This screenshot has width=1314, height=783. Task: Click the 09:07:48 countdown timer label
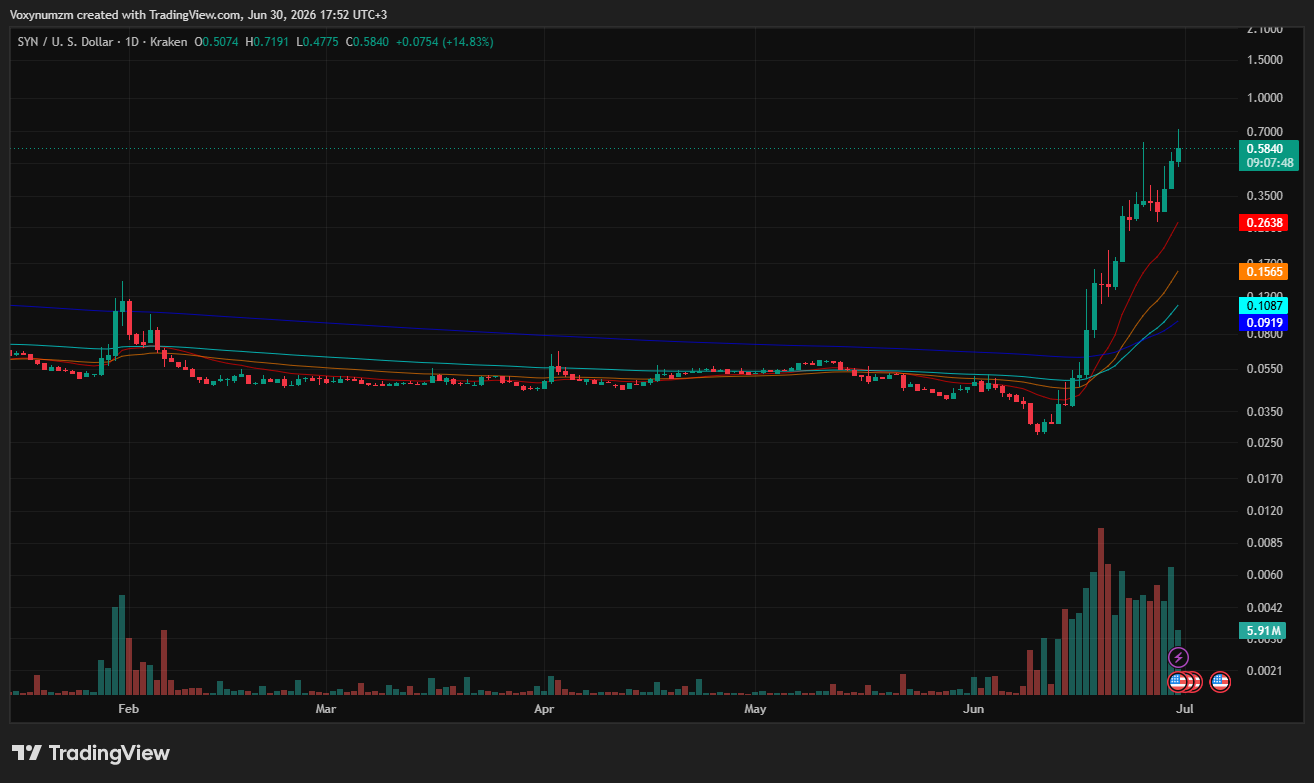[1267, 163]
